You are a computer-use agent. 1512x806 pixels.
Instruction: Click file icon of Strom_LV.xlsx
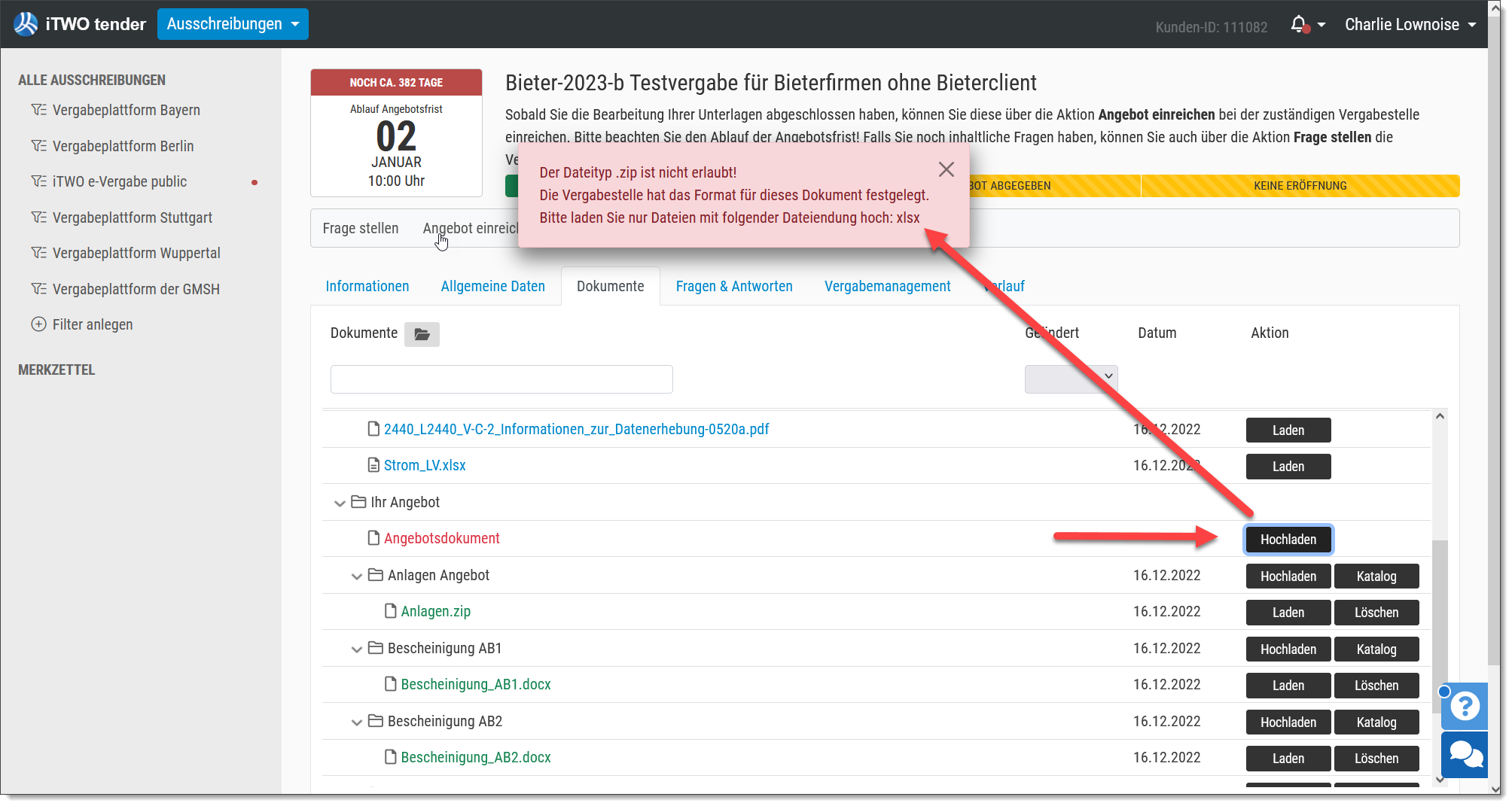[373, 465]
